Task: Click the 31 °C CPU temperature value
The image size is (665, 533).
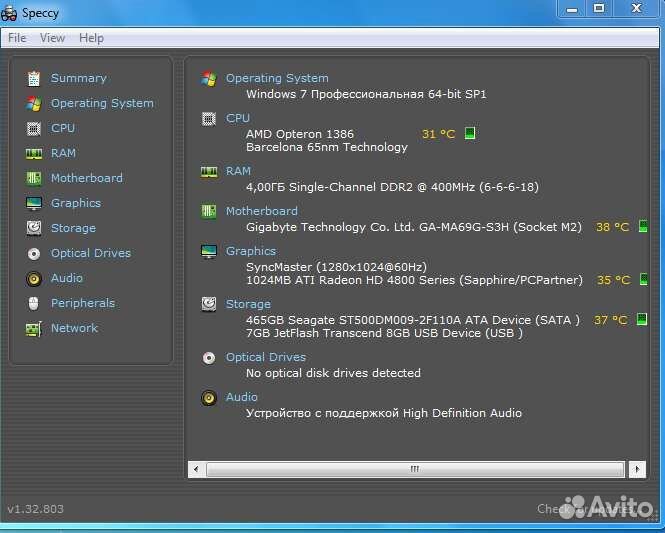Action: 439,134
